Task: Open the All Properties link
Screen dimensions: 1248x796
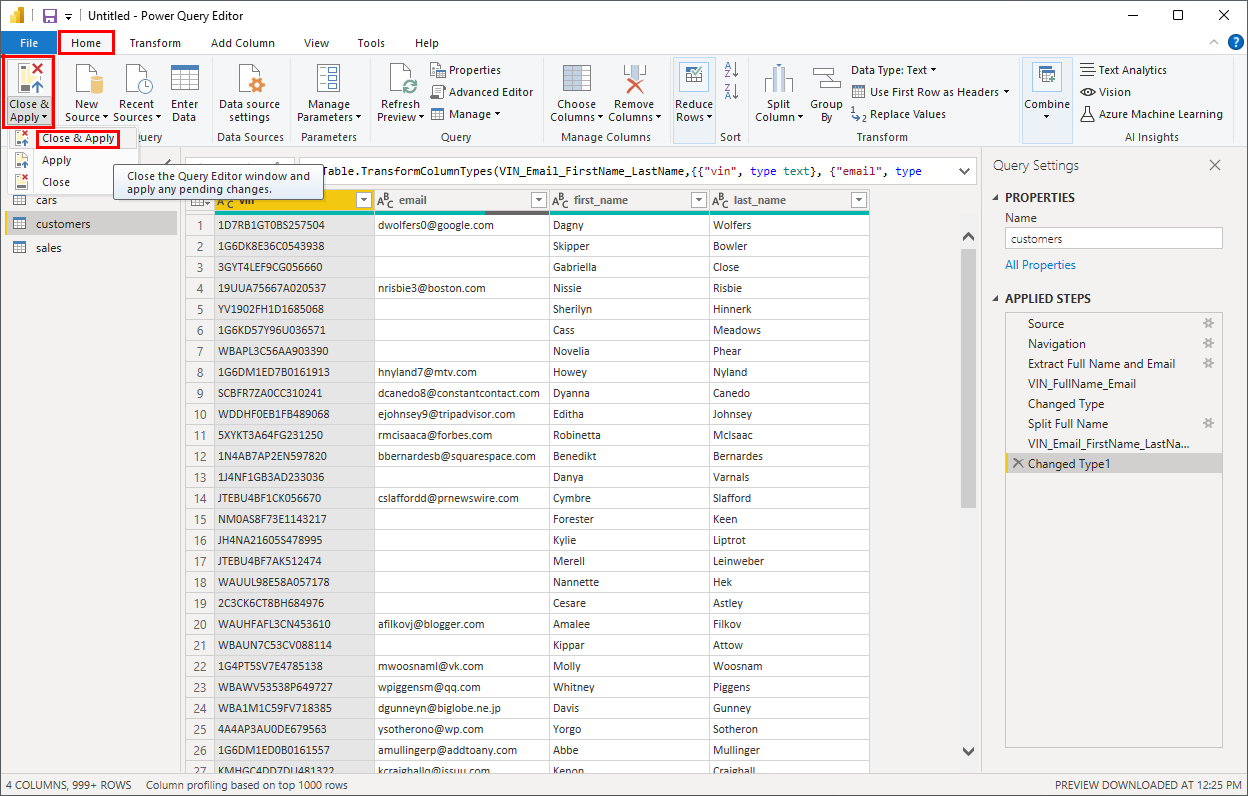Action: (1040, 265)
